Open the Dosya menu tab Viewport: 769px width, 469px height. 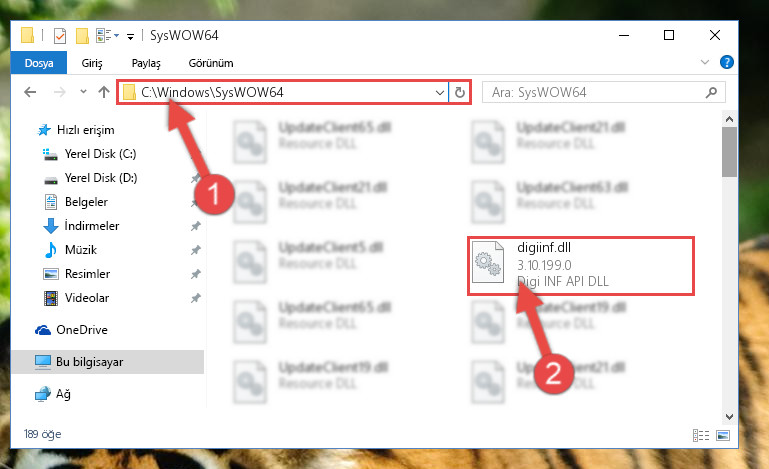(39, 63)
